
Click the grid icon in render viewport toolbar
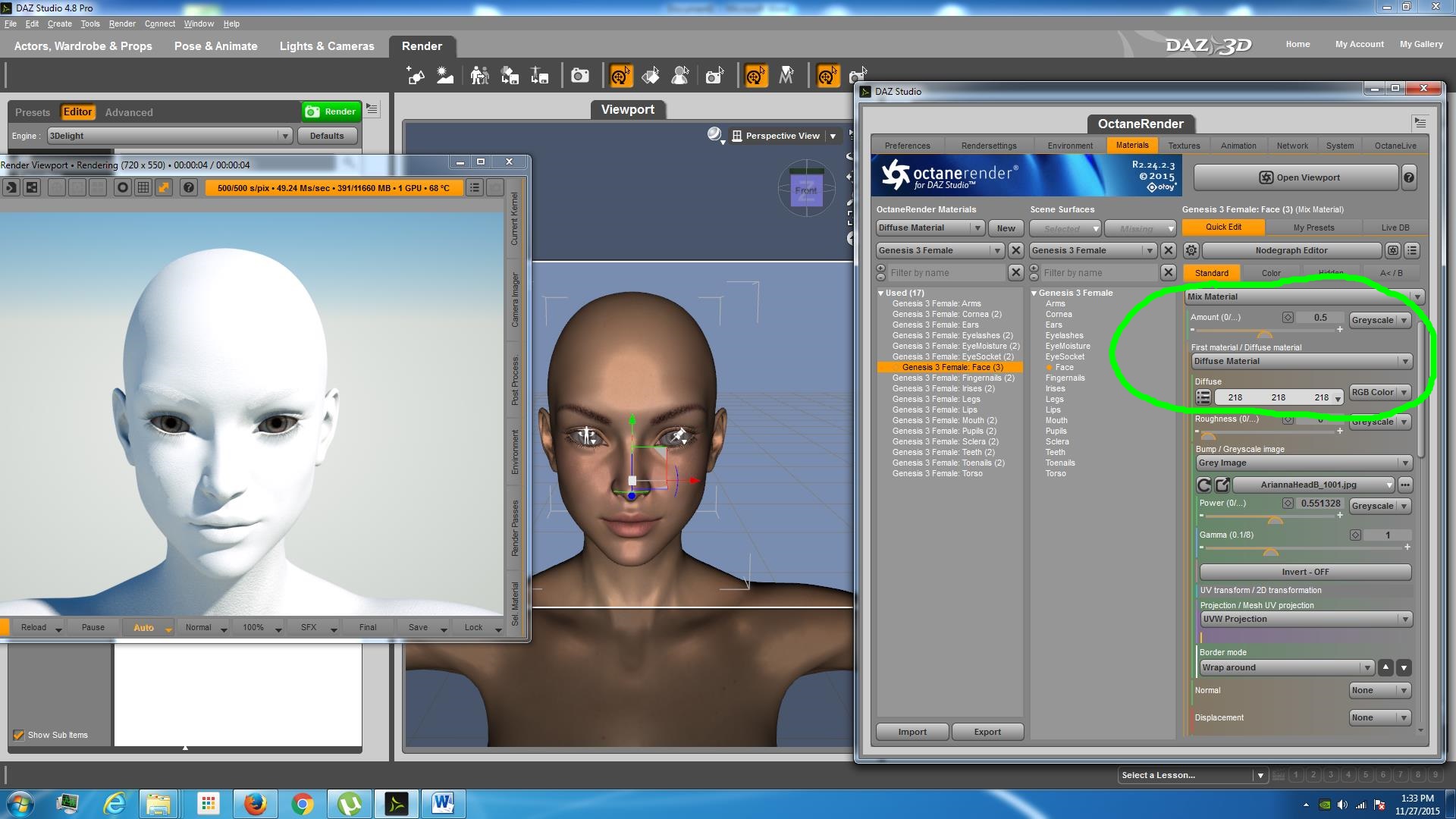pos(143,187)
